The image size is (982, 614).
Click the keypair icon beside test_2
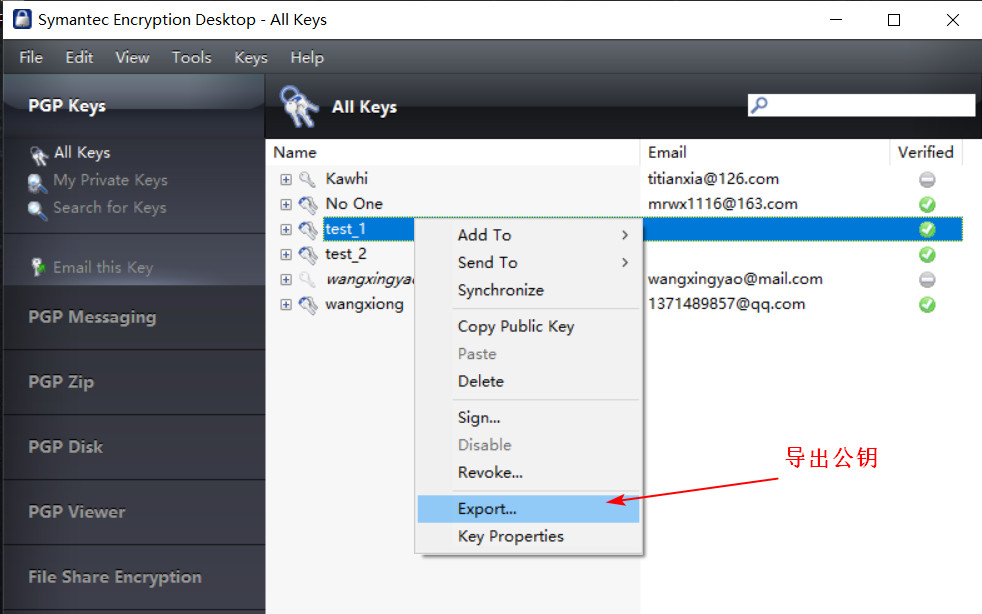(308, 254)
